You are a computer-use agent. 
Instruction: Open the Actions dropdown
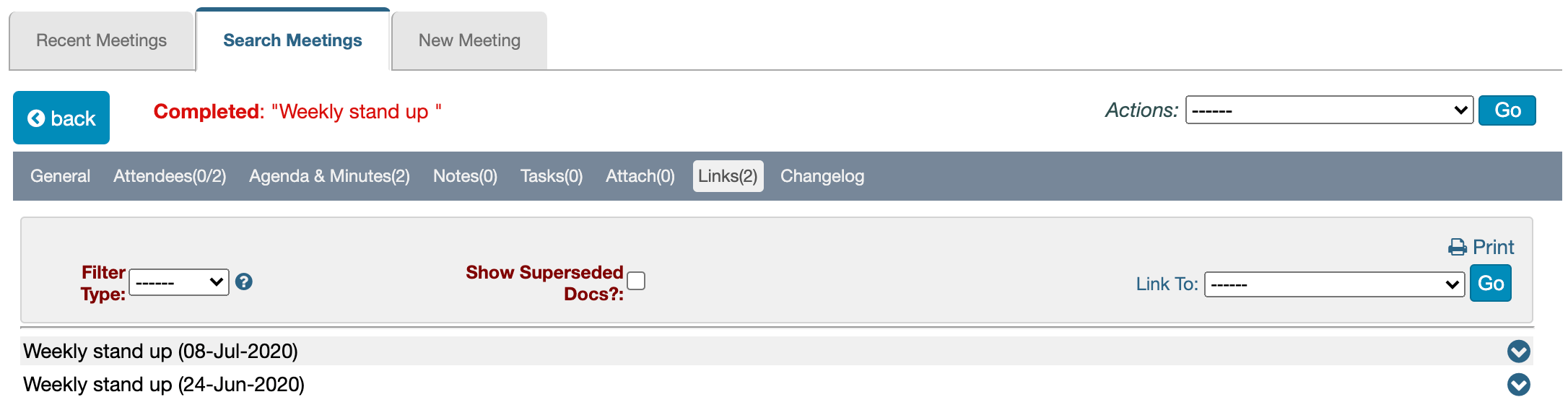coord(1328,110)
